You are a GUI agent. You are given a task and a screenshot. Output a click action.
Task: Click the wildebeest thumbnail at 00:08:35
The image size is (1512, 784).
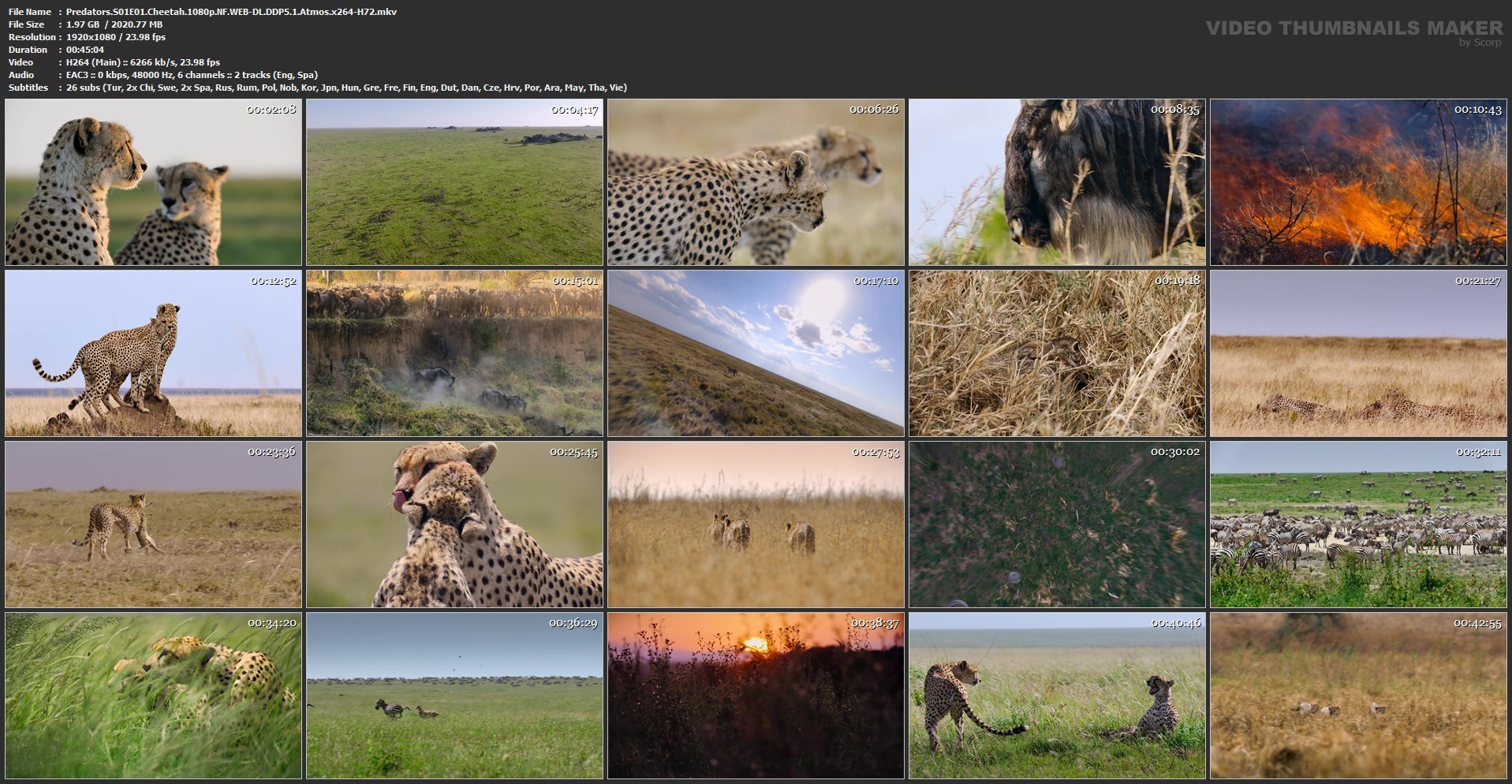[1057, 182]
